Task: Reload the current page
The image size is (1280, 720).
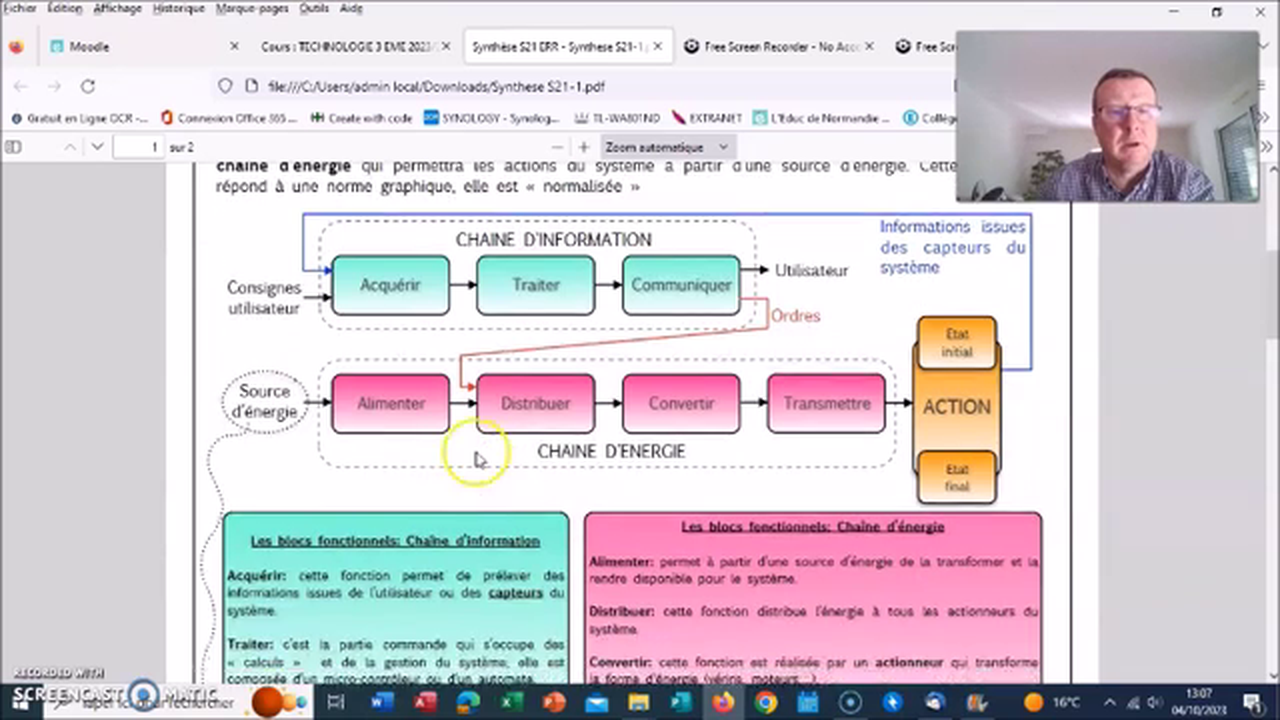Action: coord(87,86)
